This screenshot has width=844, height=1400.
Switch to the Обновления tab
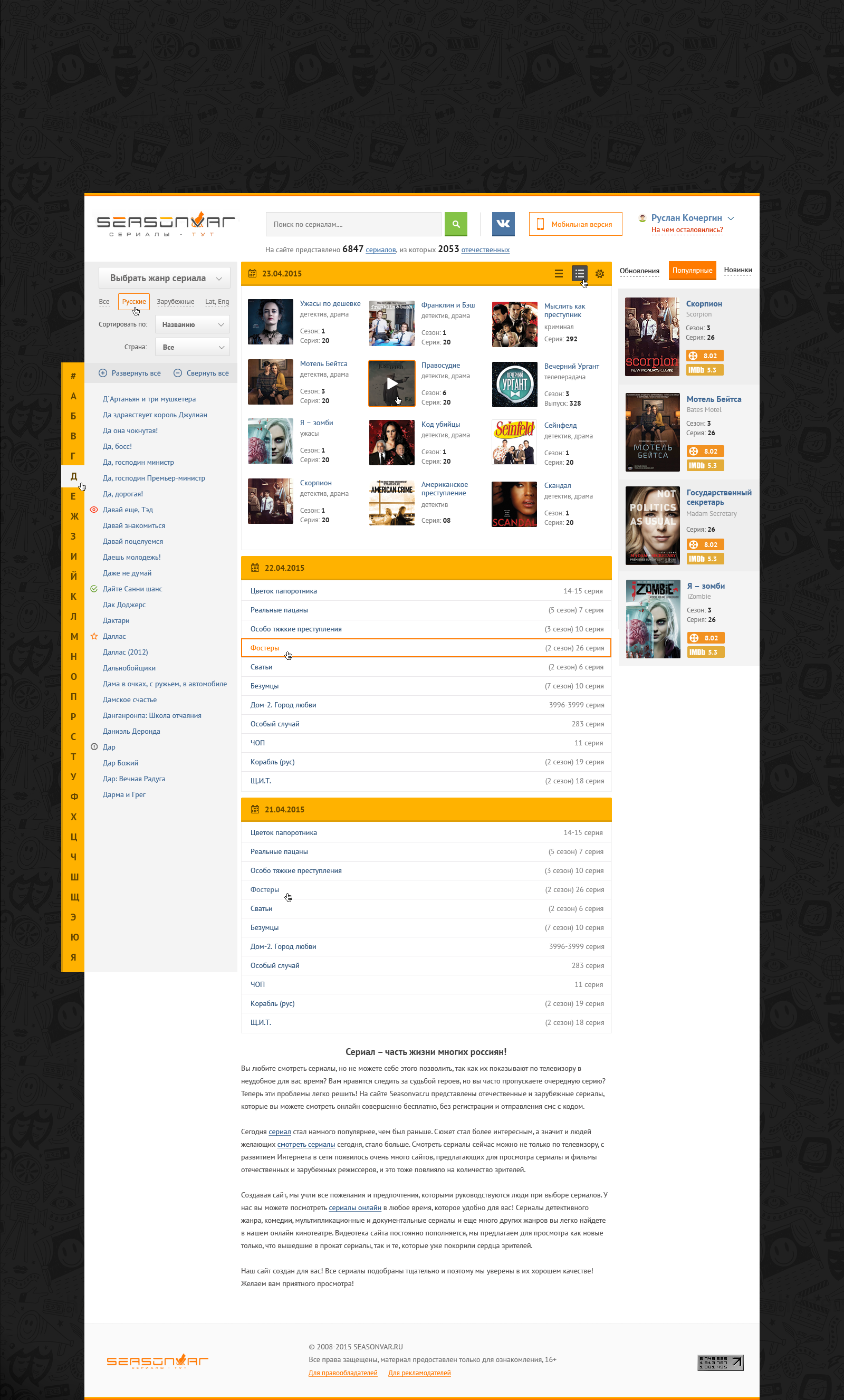pos(639,271)
